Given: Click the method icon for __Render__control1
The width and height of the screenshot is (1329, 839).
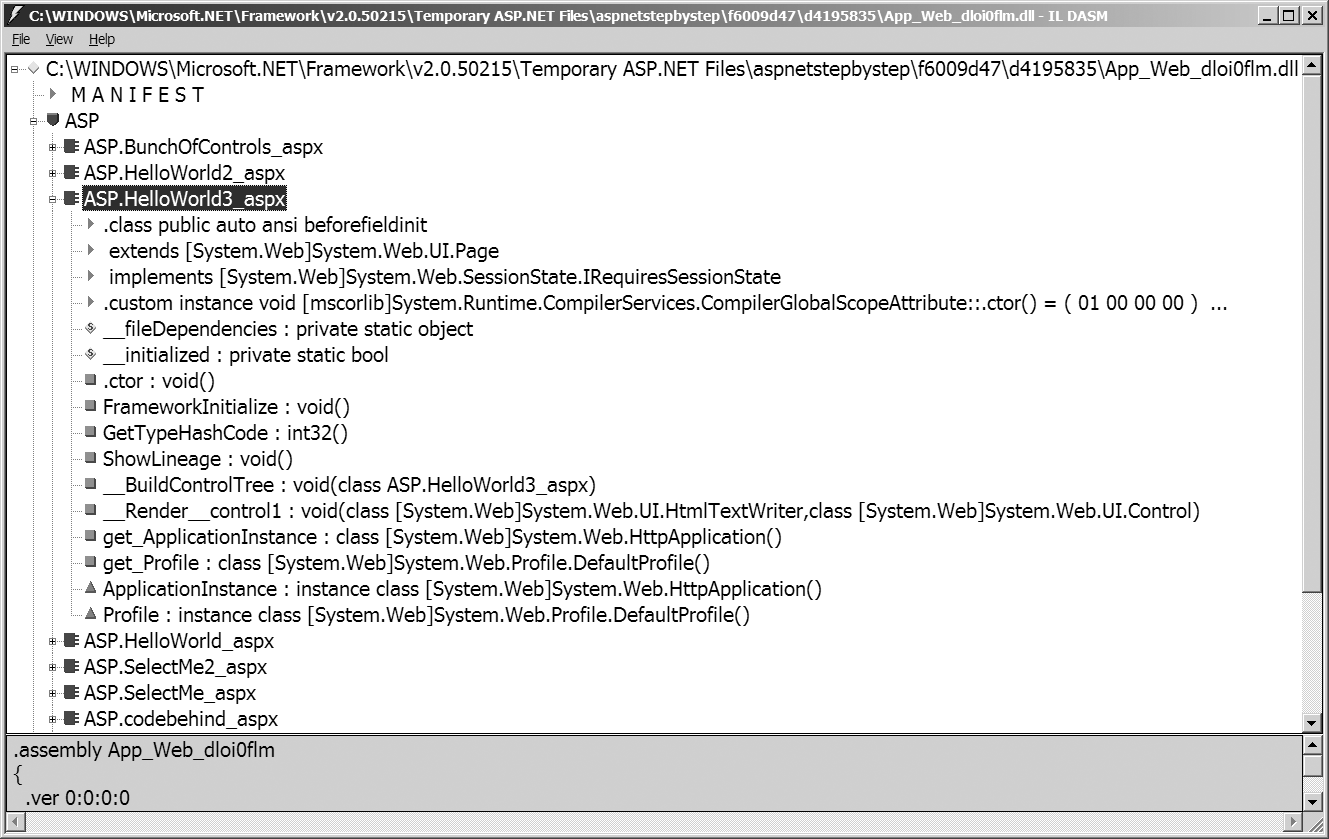Looking at the screenshot, I should click(x=91, y=511).
